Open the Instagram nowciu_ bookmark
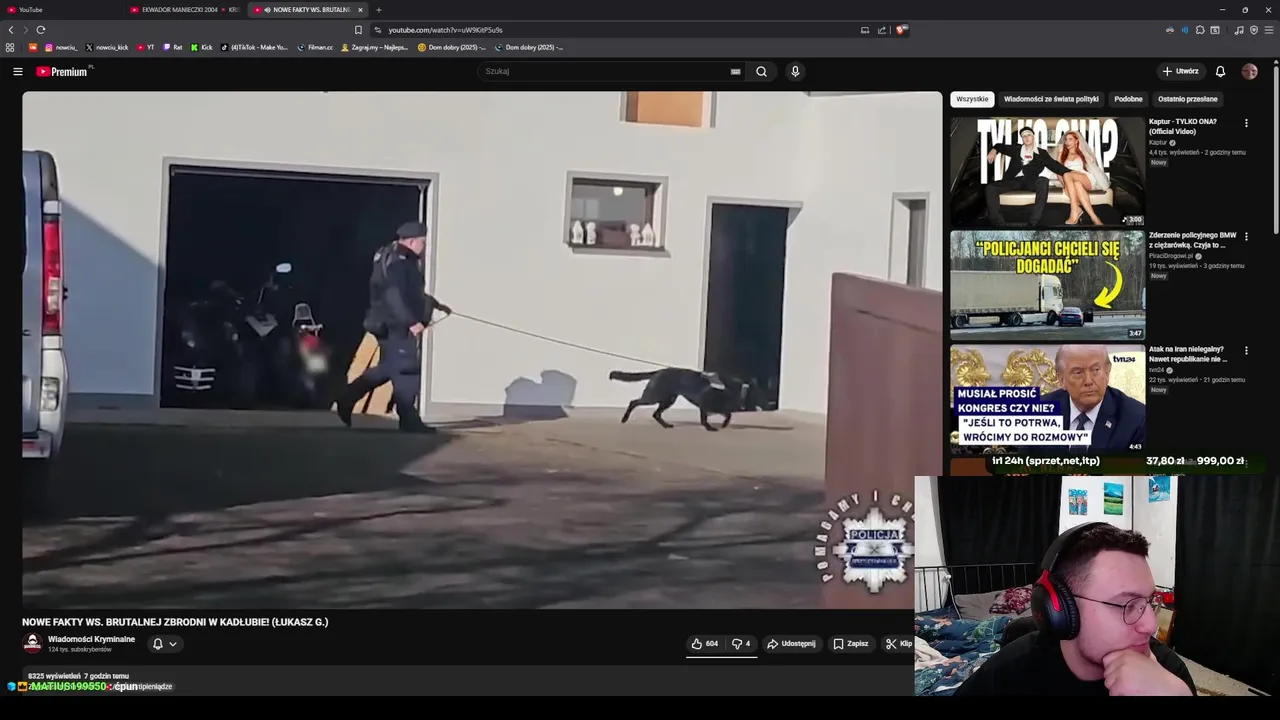This screenshot has height=720, width=1280. click(x=61, y=47)
